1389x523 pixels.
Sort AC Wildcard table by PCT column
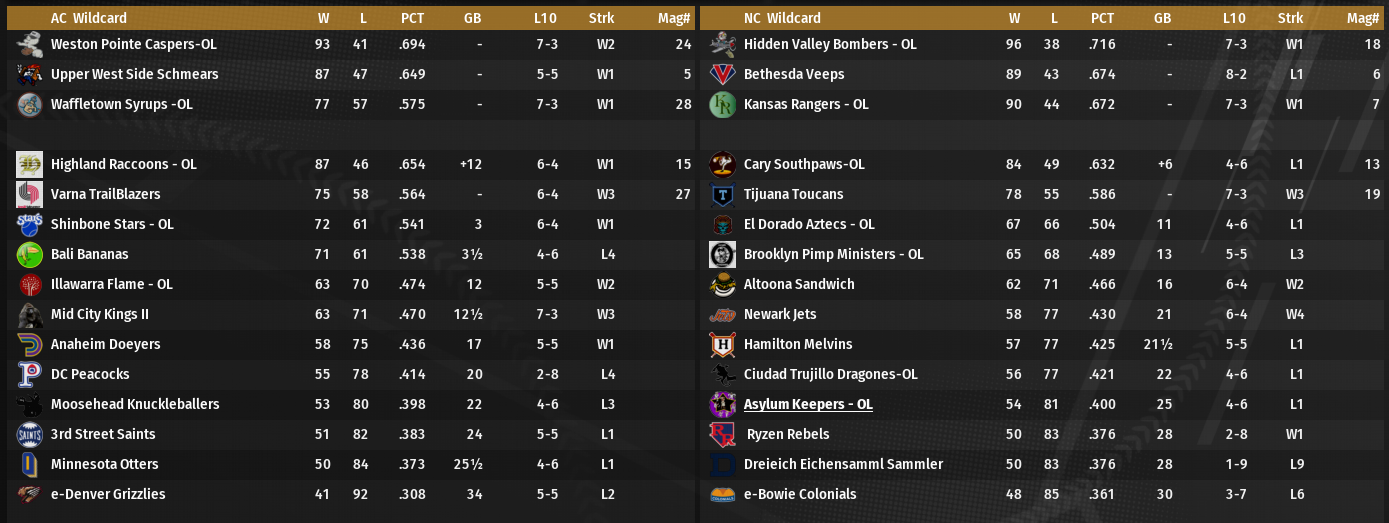pos(412,18)
